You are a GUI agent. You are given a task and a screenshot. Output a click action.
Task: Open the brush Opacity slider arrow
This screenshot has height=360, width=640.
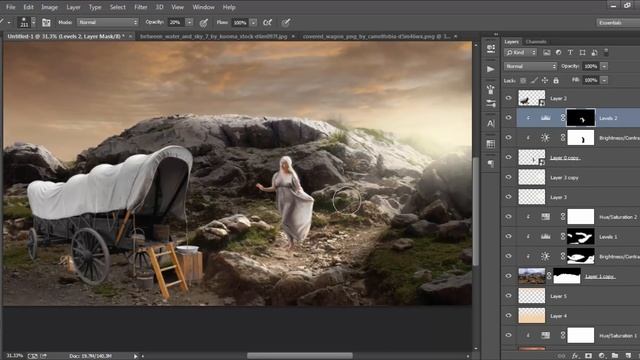189,22
